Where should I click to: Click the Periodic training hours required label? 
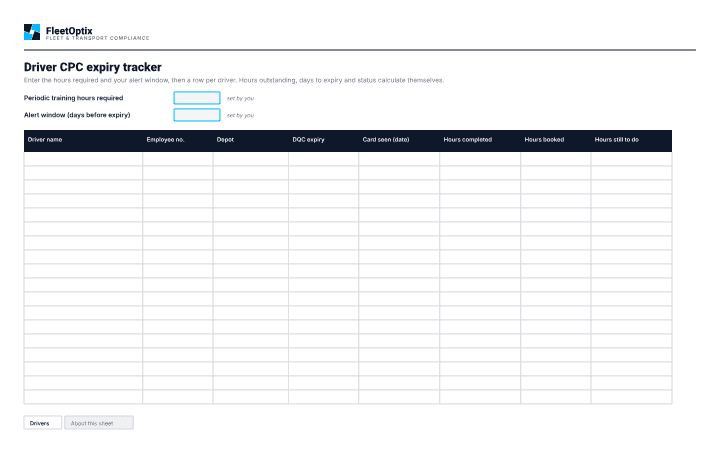pos(73,98)
